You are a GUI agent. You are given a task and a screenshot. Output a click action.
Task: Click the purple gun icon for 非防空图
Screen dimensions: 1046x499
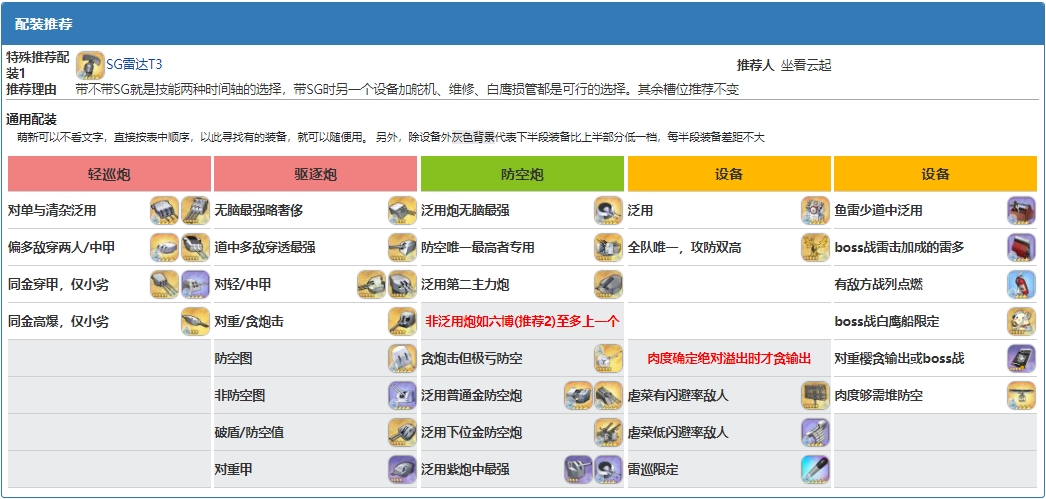point(402,396)
